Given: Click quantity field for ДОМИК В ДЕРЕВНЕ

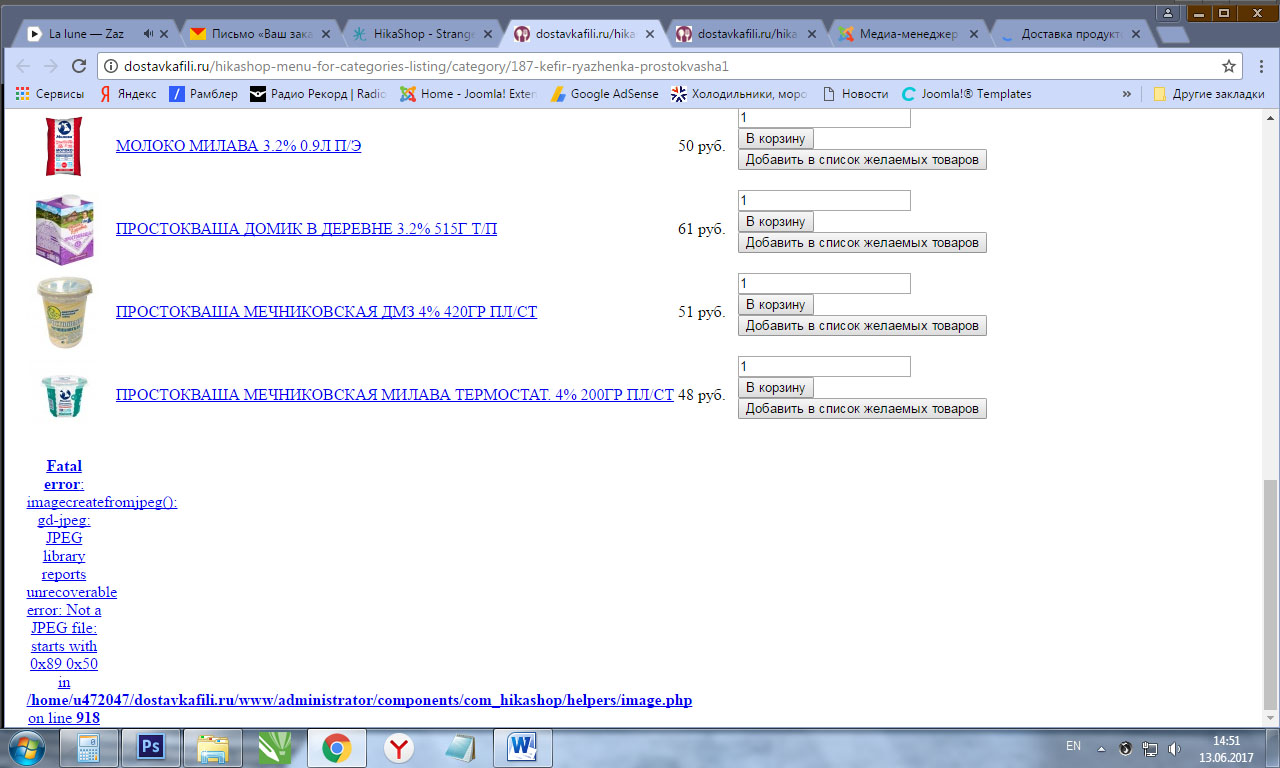Looking at the screenshot, I should pyautogui.click(x=824, y=200).
